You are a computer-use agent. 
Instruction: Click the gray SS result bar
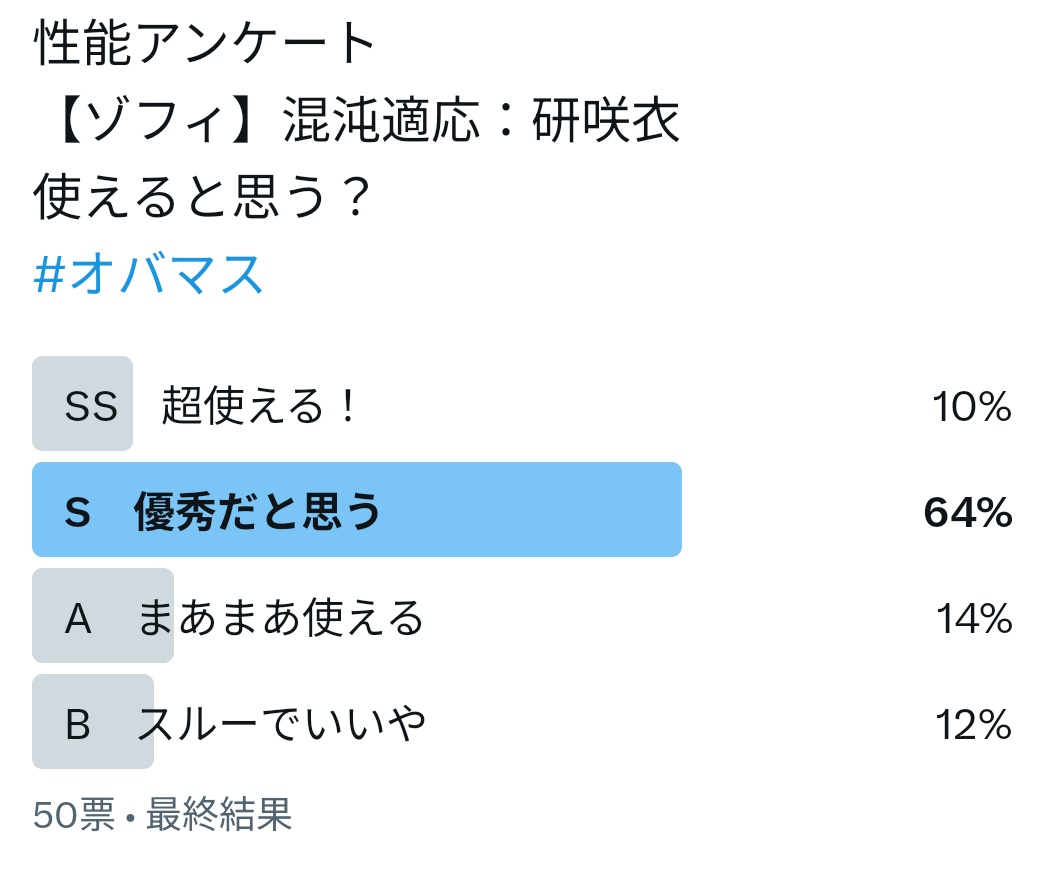tap(82, 404)
